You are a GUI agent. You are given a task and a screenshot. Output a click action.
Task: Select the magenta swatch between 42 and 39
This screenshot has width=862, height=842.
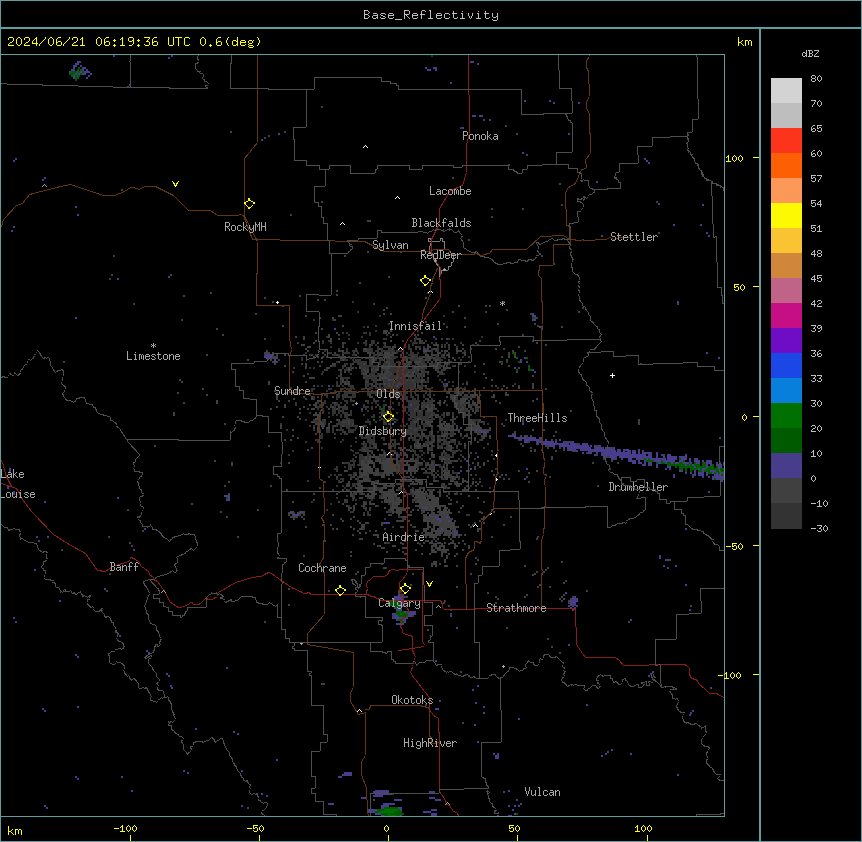coord(786,315)
